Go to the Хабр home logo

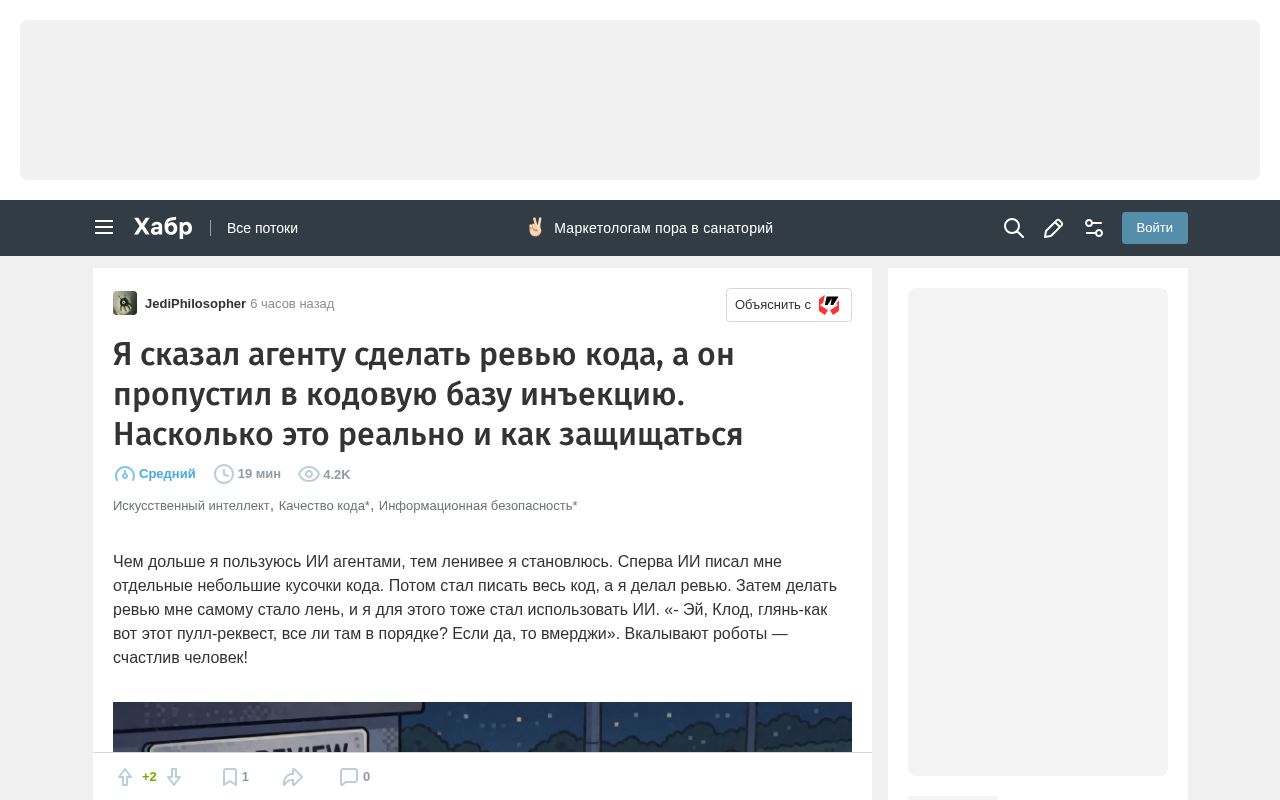pos(163,228)
